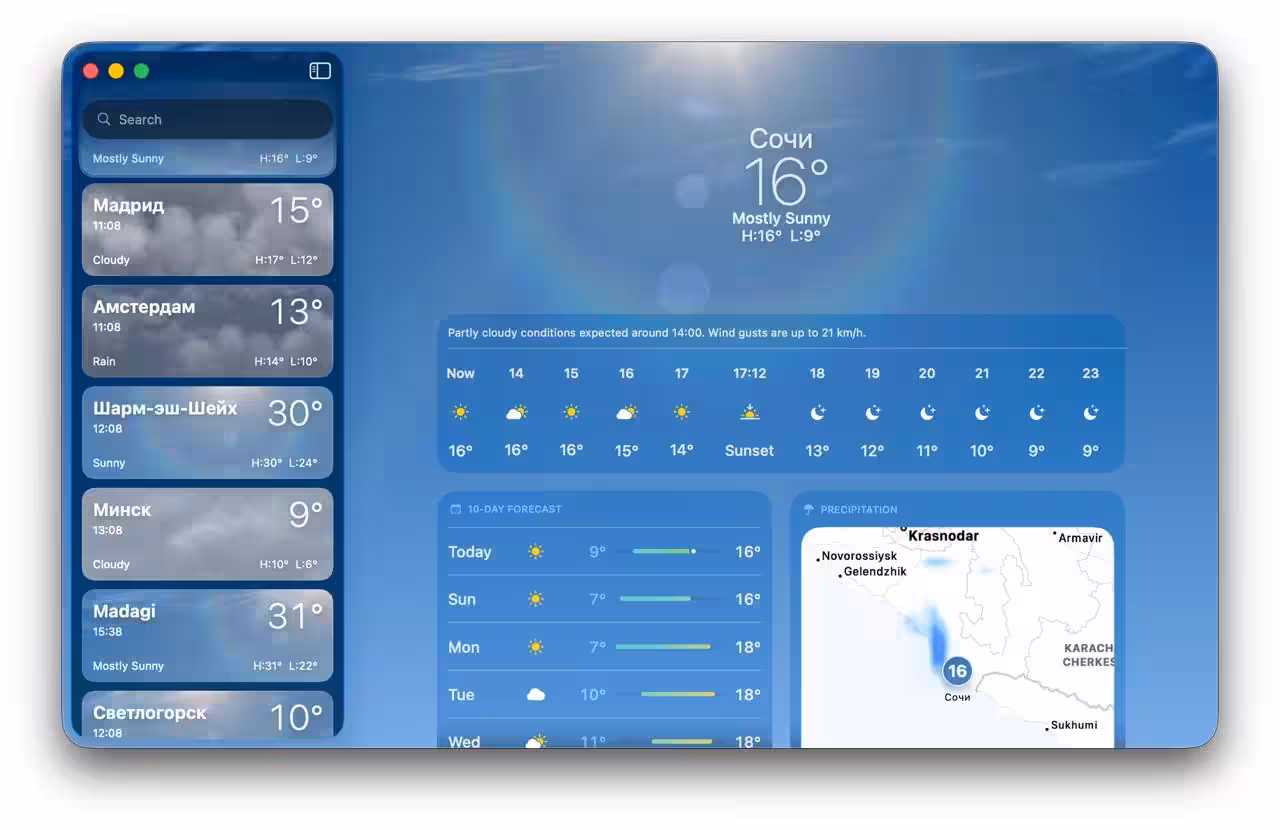Click the partly sunny icon on Wed row
Image resolution: width=1280 pixels, height=830 pixels.
(536, 741)
